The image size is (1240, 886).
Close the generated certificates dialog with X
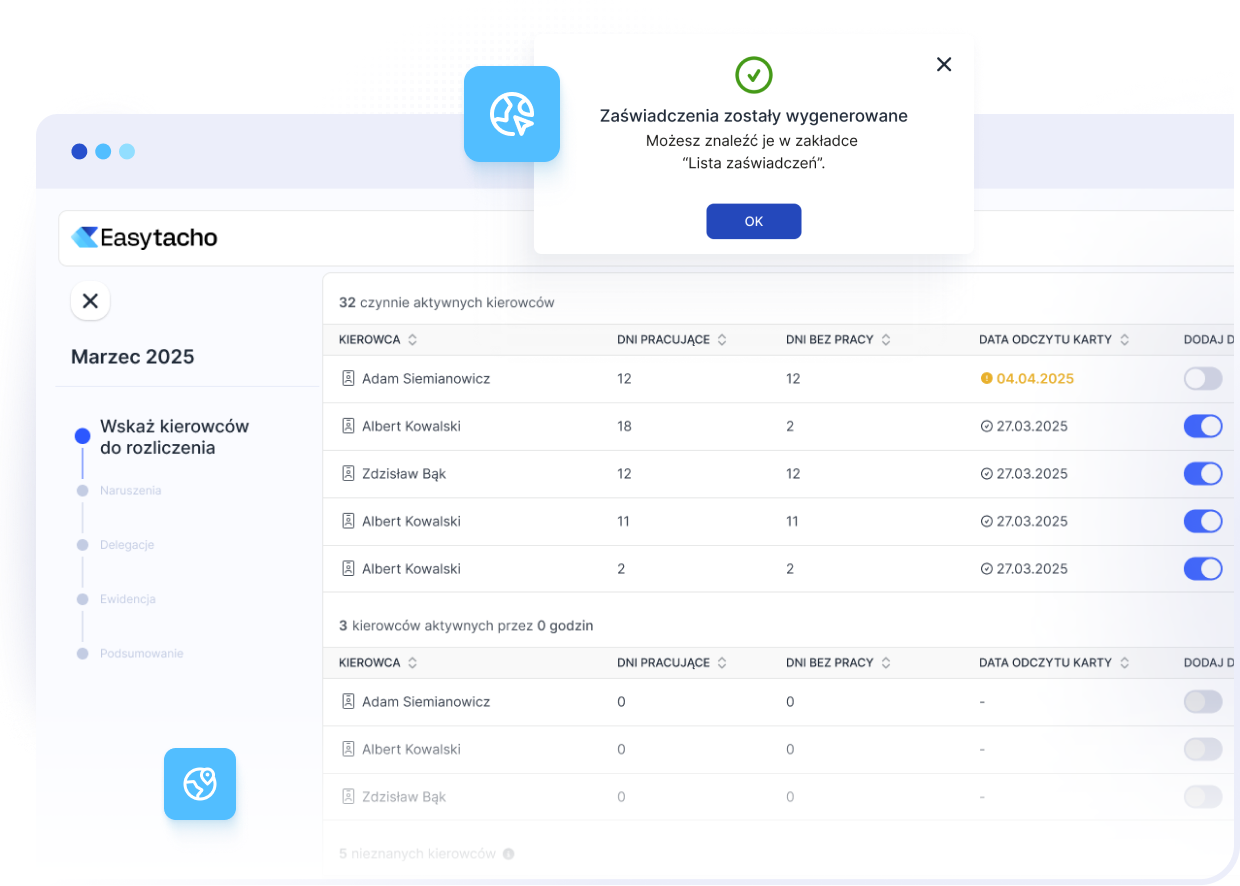pyautogui.click(x=944, y=64)
